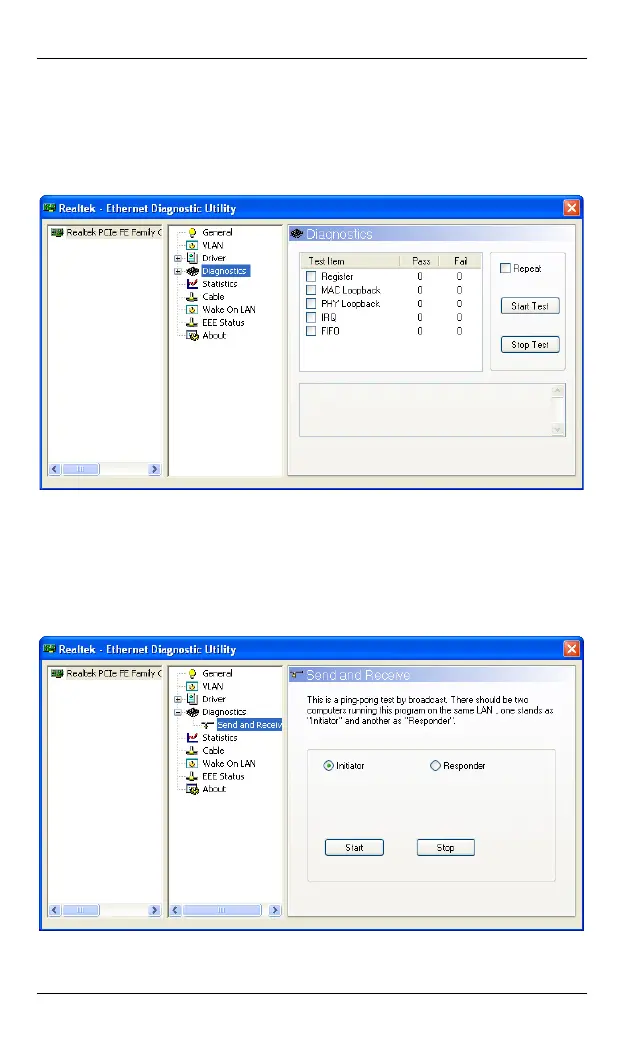Click the General lightbulb icon in upper window
The height and width of the screenshot is (1048, 624).
[x=192, y=232]
